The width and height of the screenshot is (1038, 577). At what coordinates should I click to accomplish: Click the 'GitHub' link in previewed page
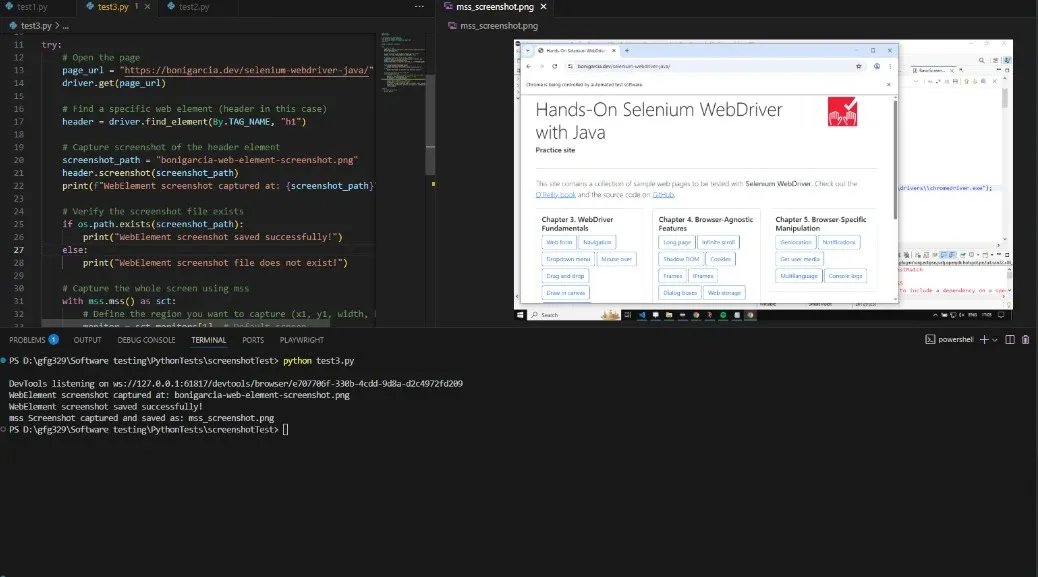(x=663, y=195)
